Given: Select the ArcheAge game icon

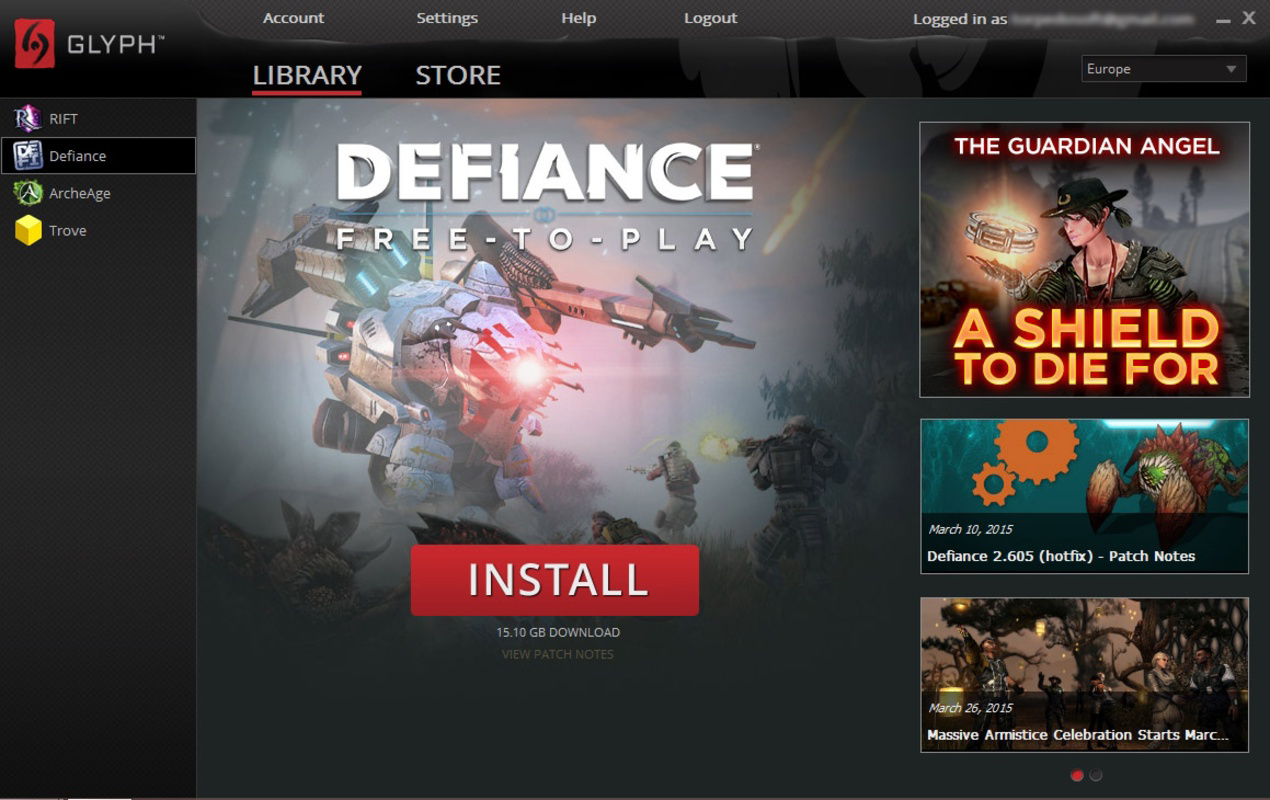Looking at the screenshot, I should pyautogui.click(x=28, y=193).
